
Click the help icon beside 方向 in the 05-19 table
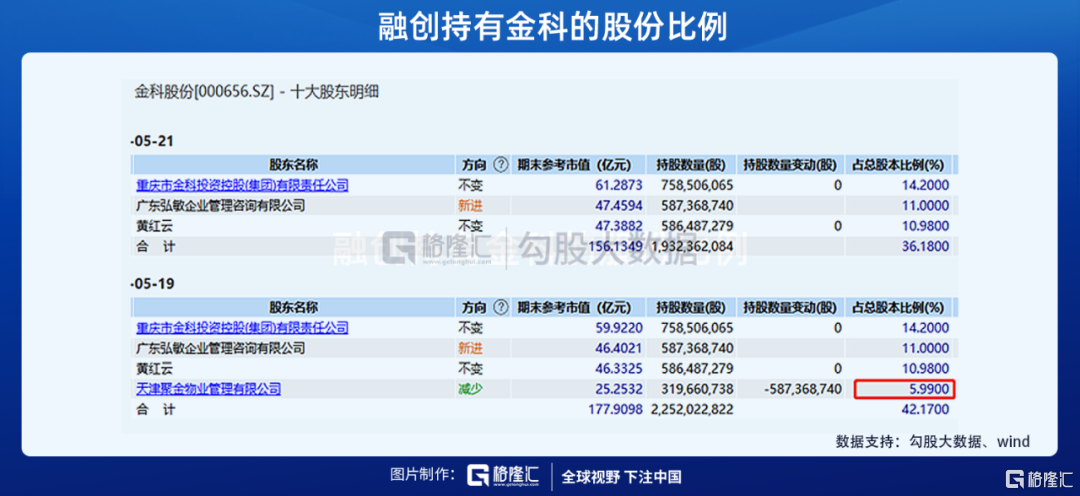[x=501, y=308]
